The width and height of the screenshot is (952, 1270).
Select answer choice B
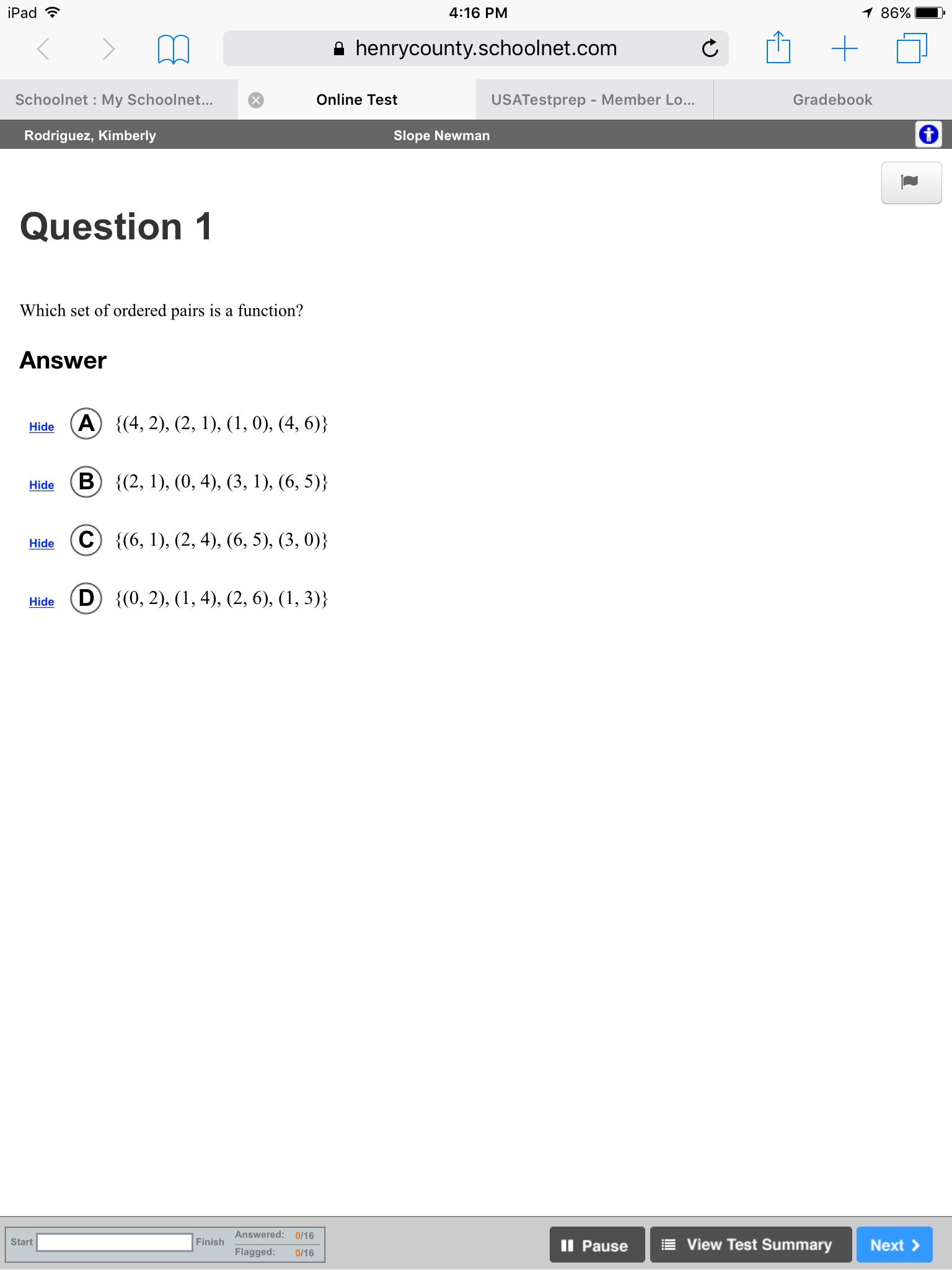click(86, 482)
